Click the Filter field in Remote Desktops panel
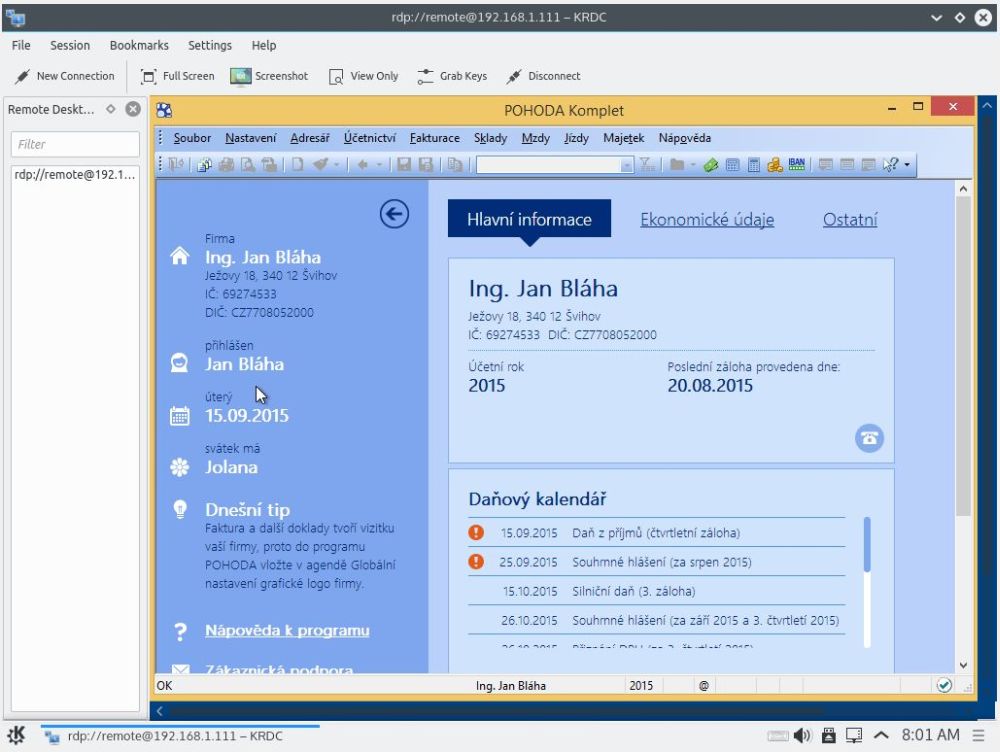 (75, 144)
